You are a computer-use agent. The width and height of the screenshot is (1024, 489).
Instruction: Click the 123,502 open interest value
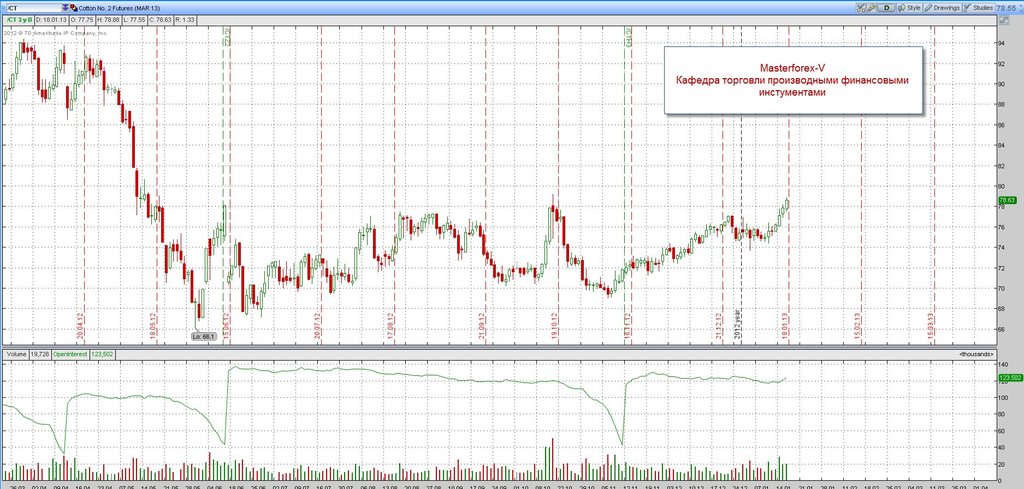point(101,353)
